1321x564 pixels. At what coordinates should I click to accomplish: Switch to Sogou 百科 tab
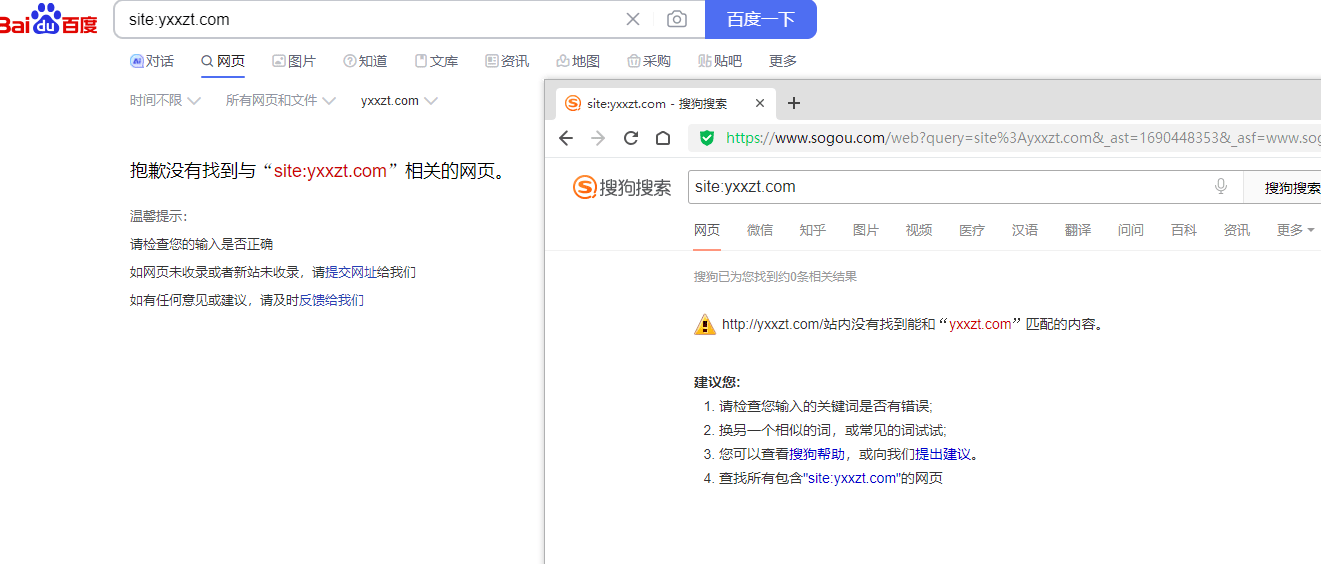pos(1184,230)
